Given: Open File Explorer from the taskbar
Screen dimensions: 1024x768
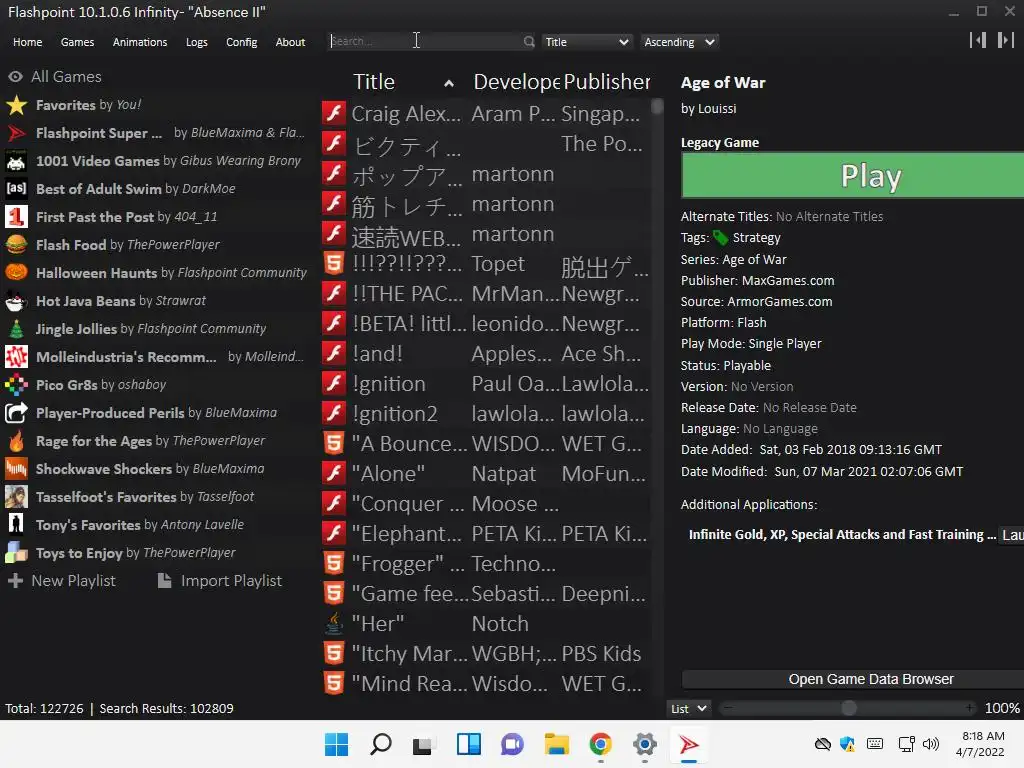Looking at the screenshot, I should click(x=556, y=744).
